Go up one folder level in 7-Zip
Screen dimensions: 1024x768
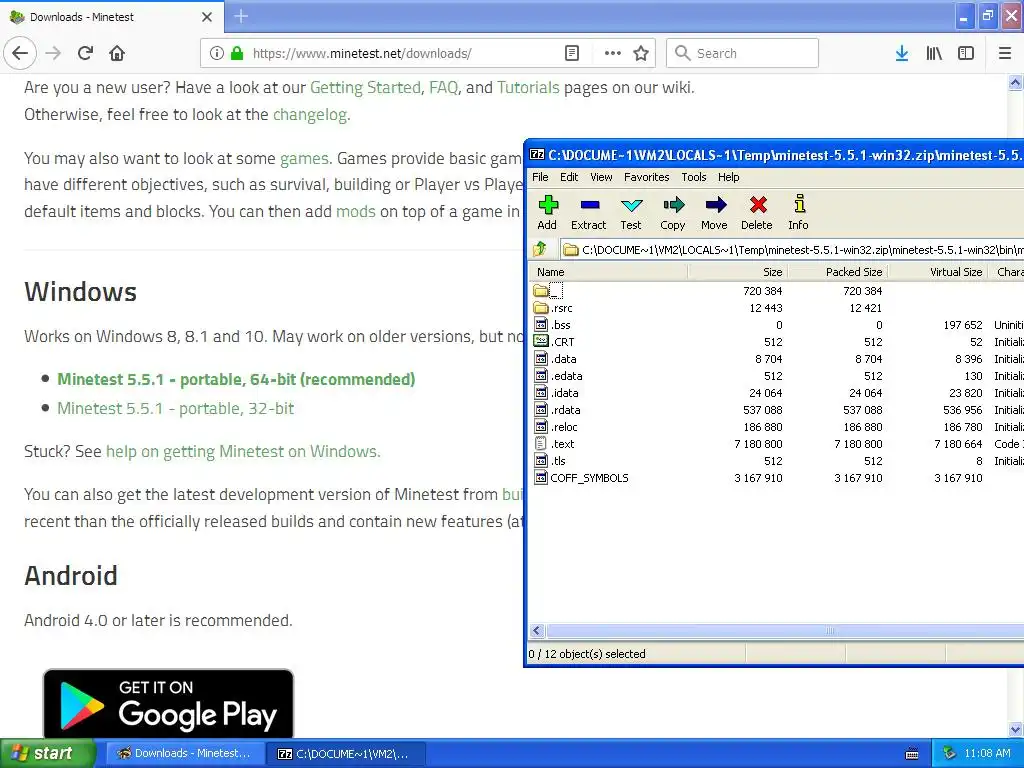pyautogui.click(x=540, y=249)
